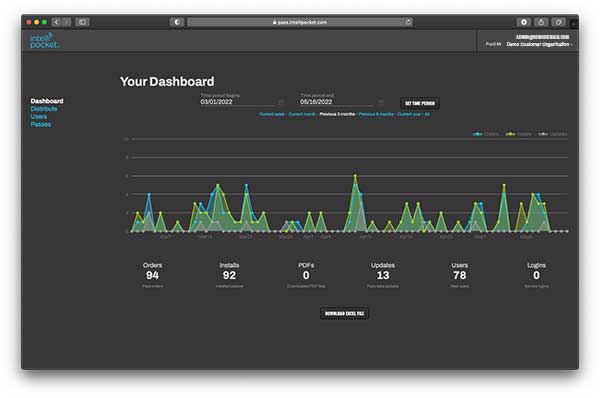This screenshot has width=600, height=398.
Task: Reload the page with refresh icon
Action: (x=408, y=22)
